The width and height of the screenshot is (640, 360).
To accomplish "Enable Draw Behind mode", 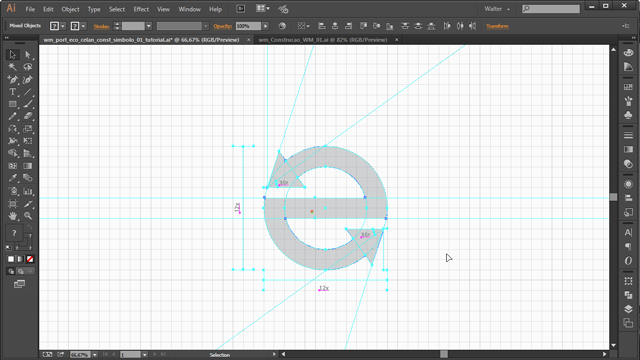I will 20,271.
